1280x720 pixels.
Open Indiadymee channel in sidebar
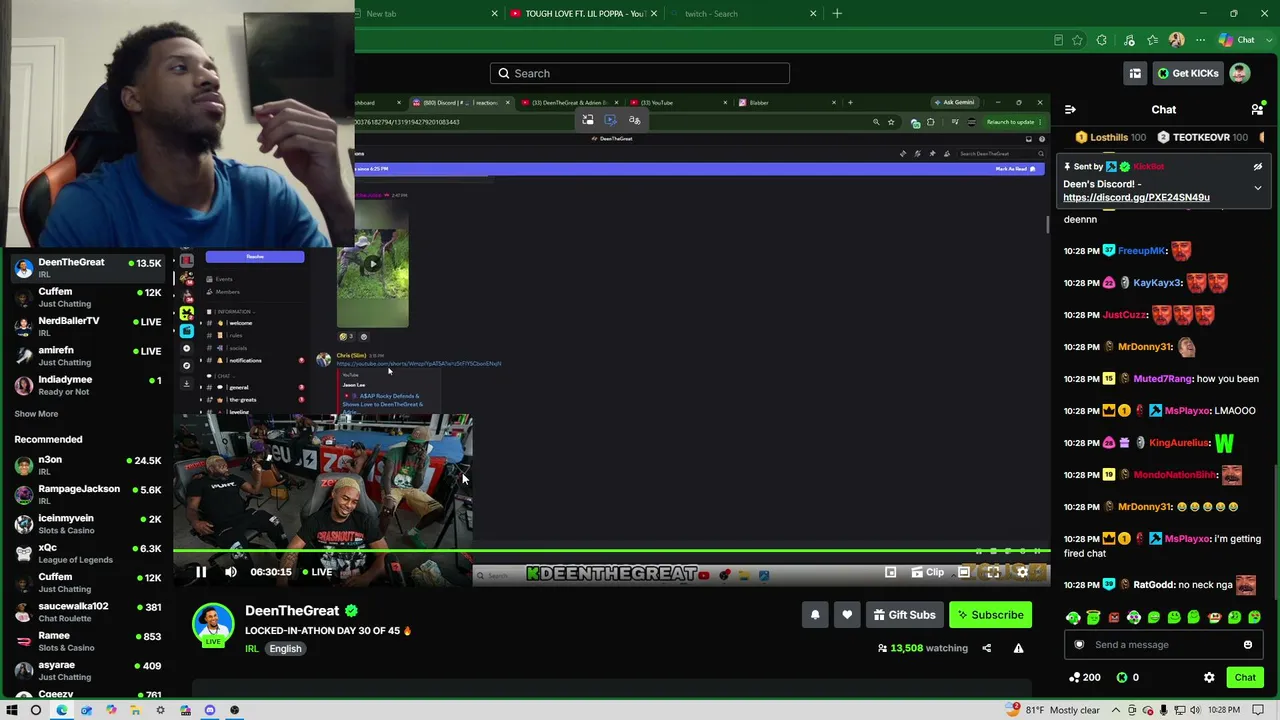[x=87, y=385]
